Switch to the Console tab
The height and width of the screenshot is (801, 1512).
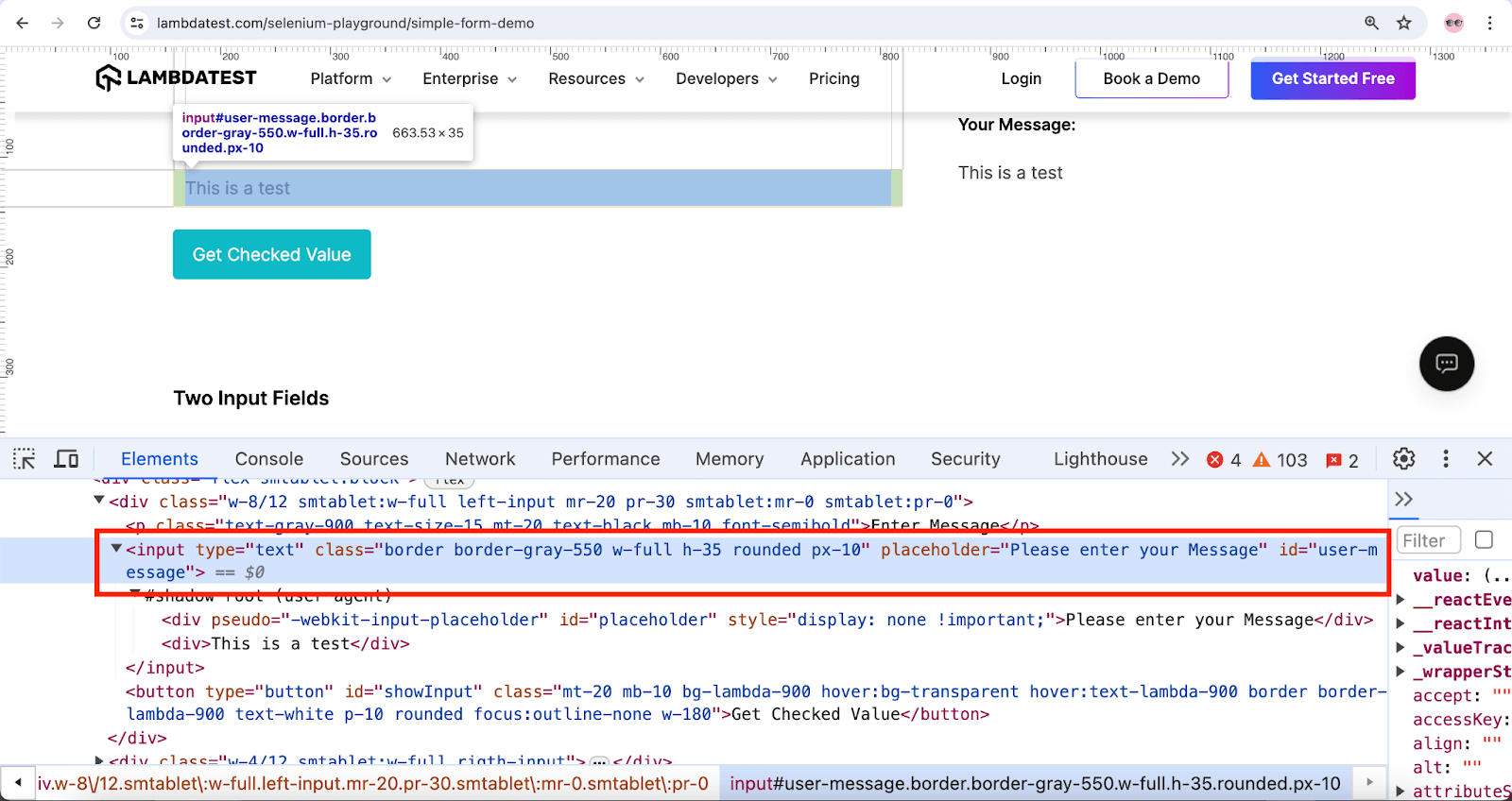tap(269, 459)
